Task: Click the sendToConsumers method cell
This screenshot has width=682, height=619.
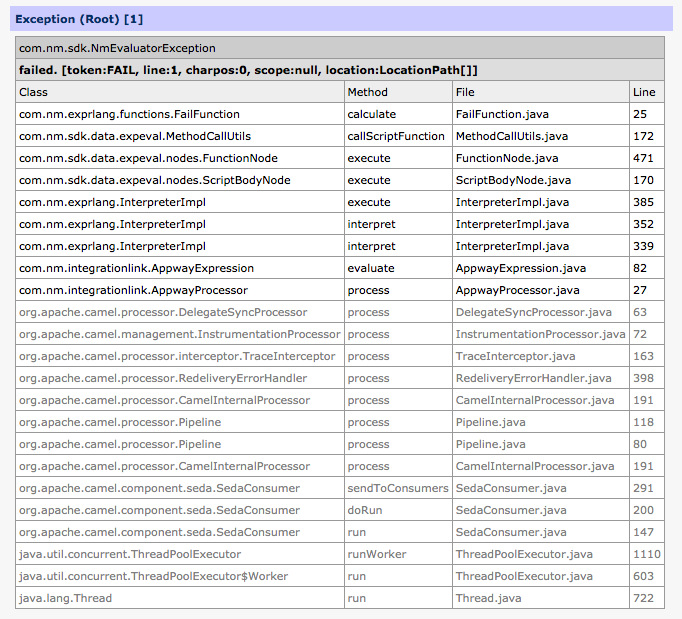Action: pos(398,488)
